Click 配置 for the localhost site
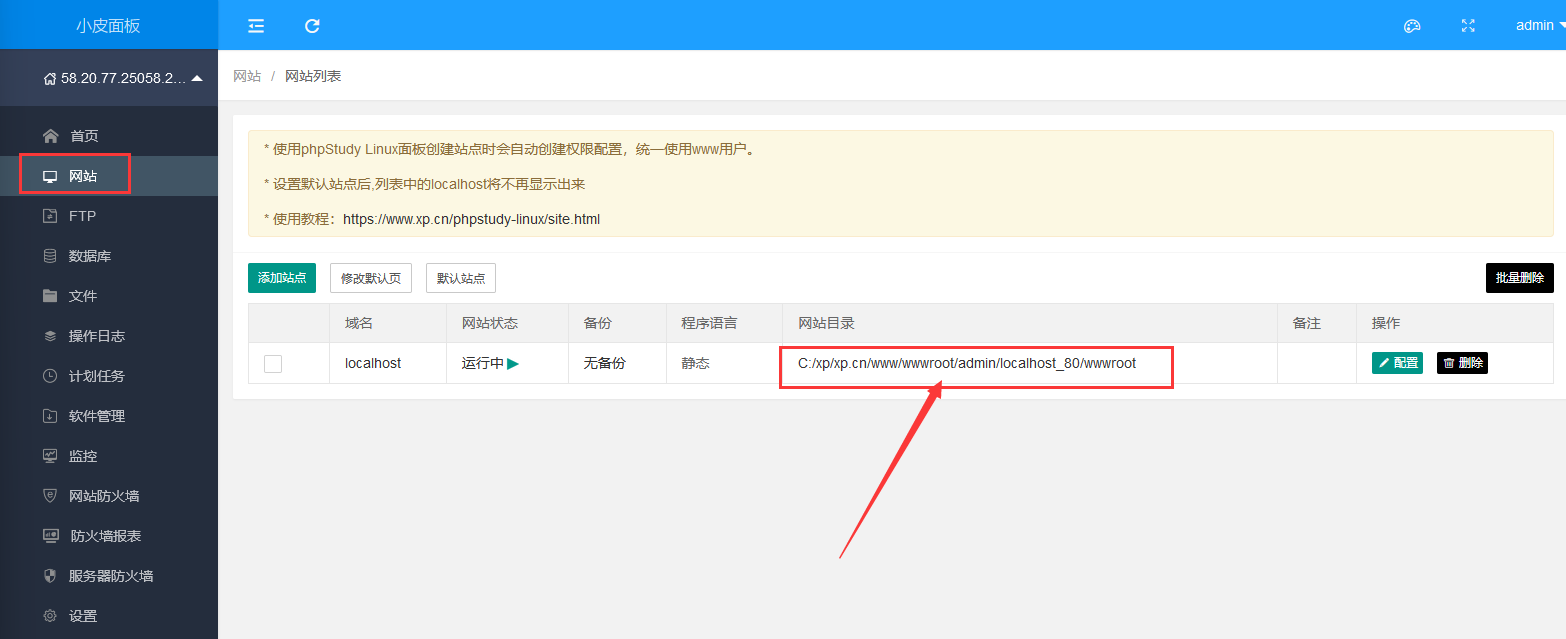Viewport: 1566px width, 639px height. pyautogui.click(x=1397, y=363)
